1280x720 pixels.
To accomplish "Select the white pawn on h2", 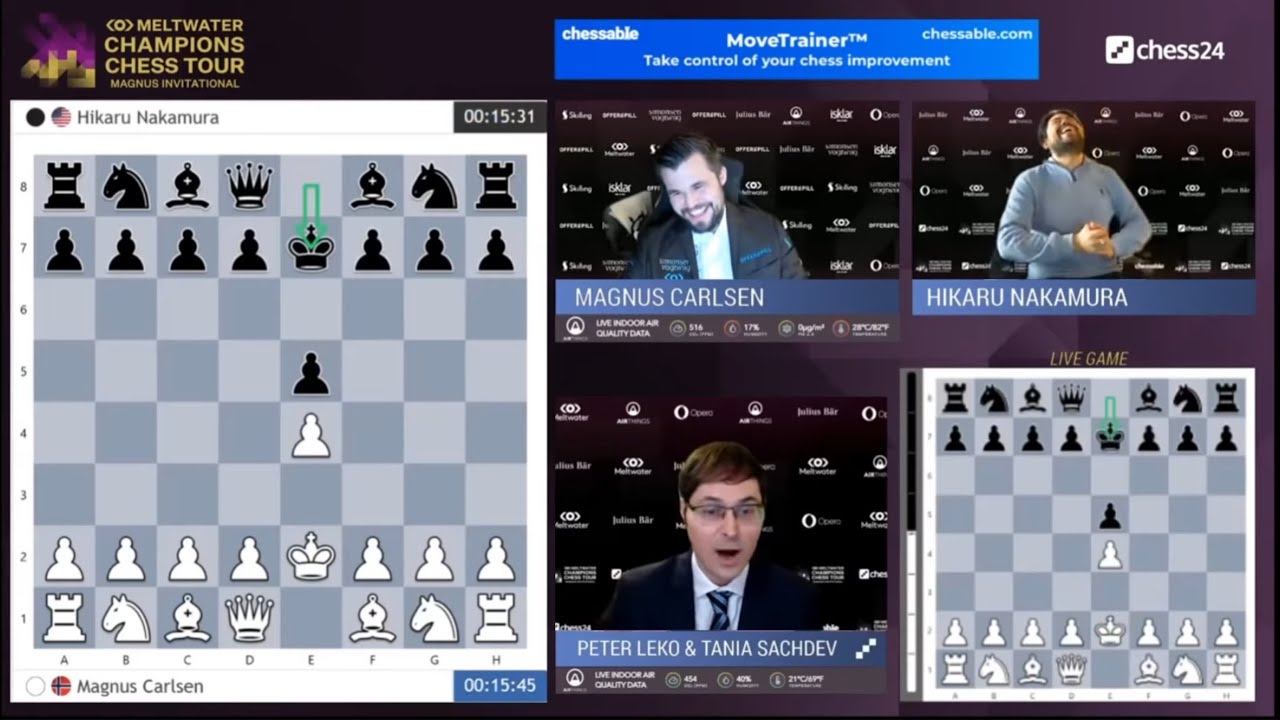I will click(496, 558).
